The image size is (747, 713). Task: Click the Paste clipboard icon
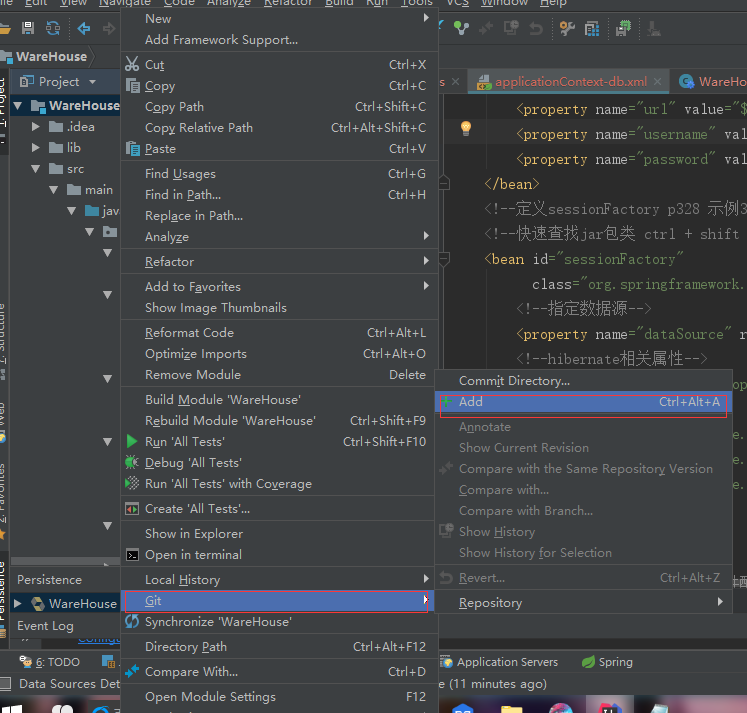(x=132, y=149)
